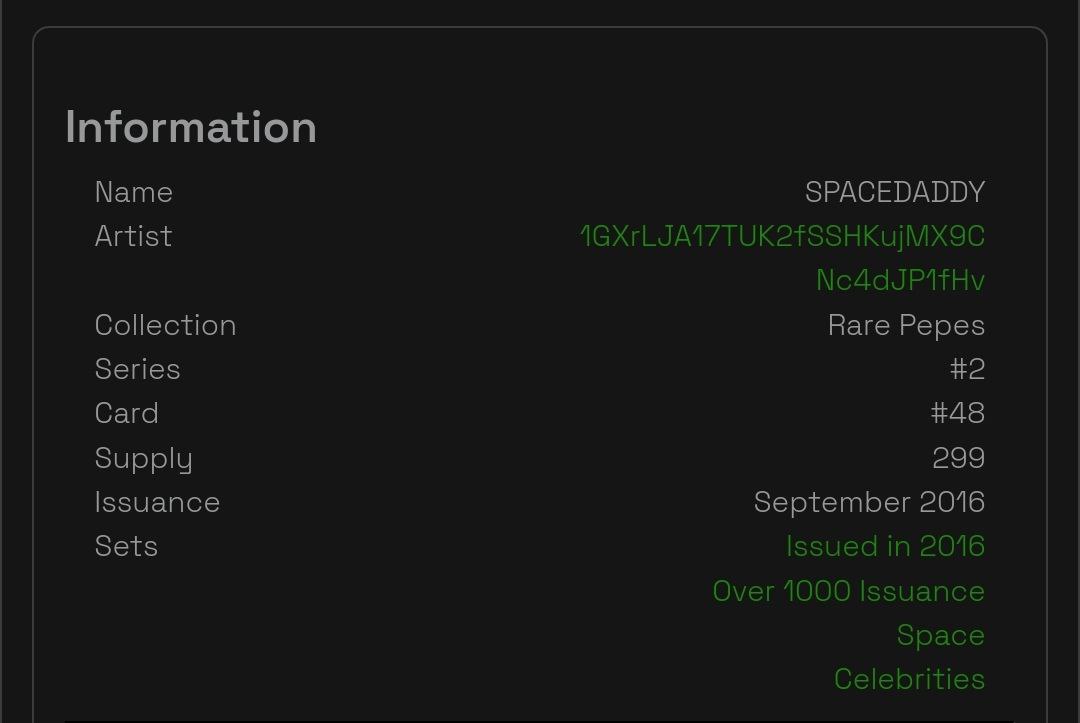Click the Name field label
Screen dimensions: 1080x723
[x=134, y=192]
